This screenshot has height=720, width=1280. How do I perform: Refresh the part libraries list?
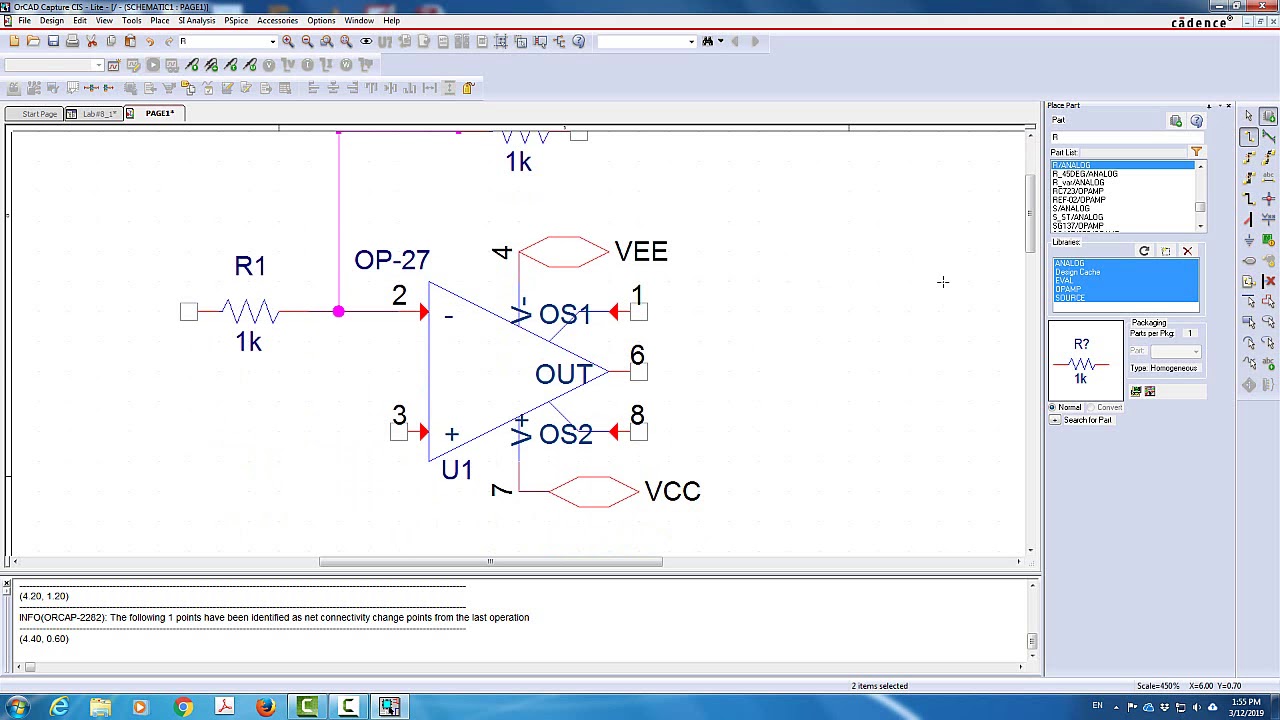(1144, 251)
